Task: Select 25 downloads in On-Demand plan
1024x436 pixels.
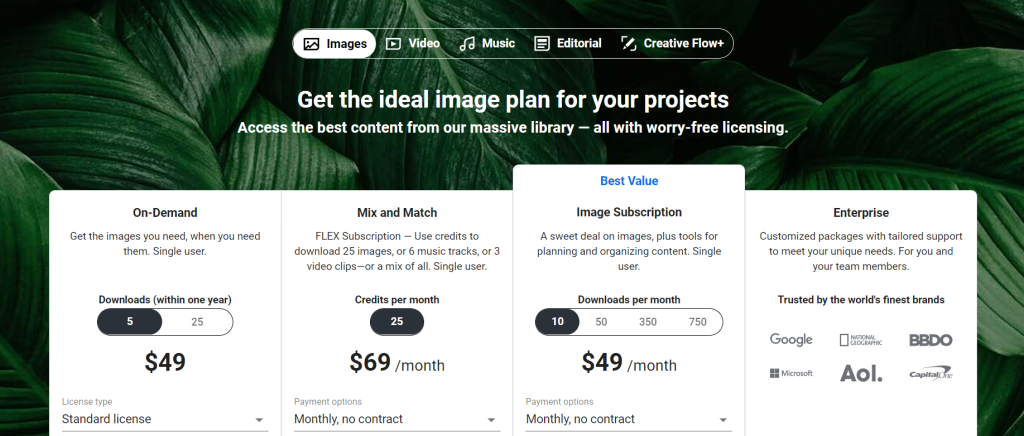Action: 197,322
